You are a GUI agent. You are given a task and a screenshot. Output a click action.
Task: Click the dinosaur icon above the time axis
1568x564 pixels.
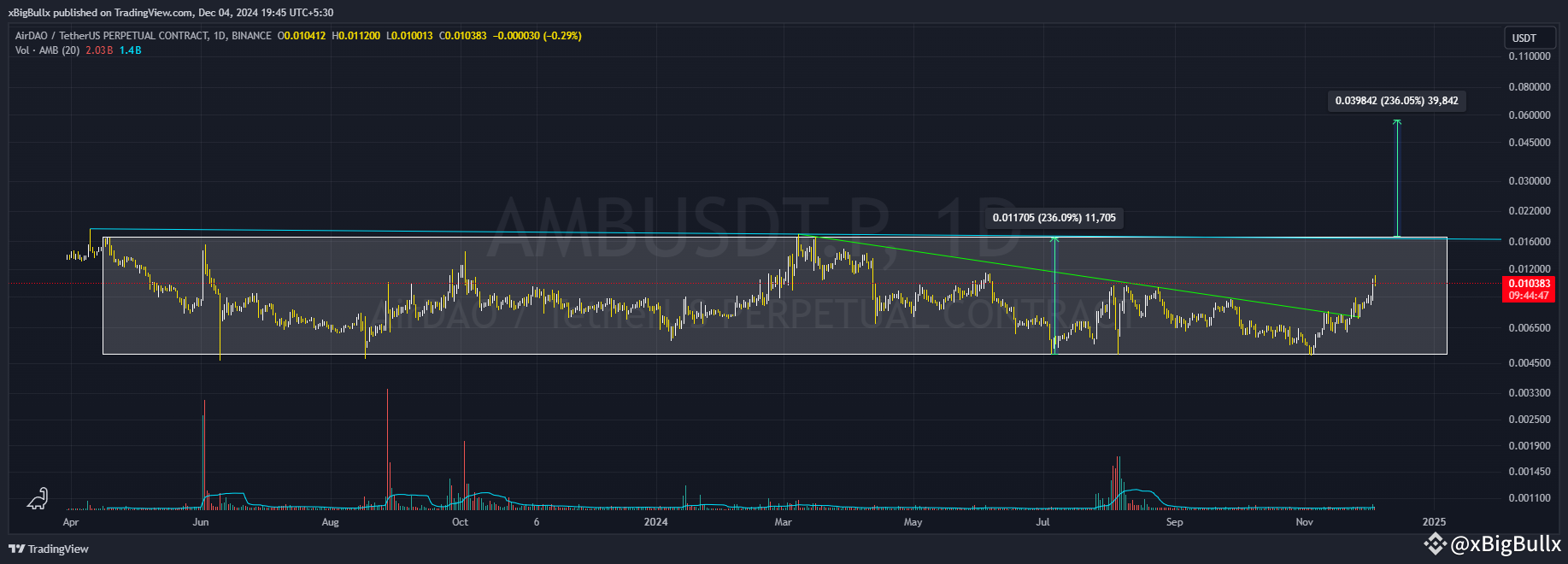coord(38,499)
